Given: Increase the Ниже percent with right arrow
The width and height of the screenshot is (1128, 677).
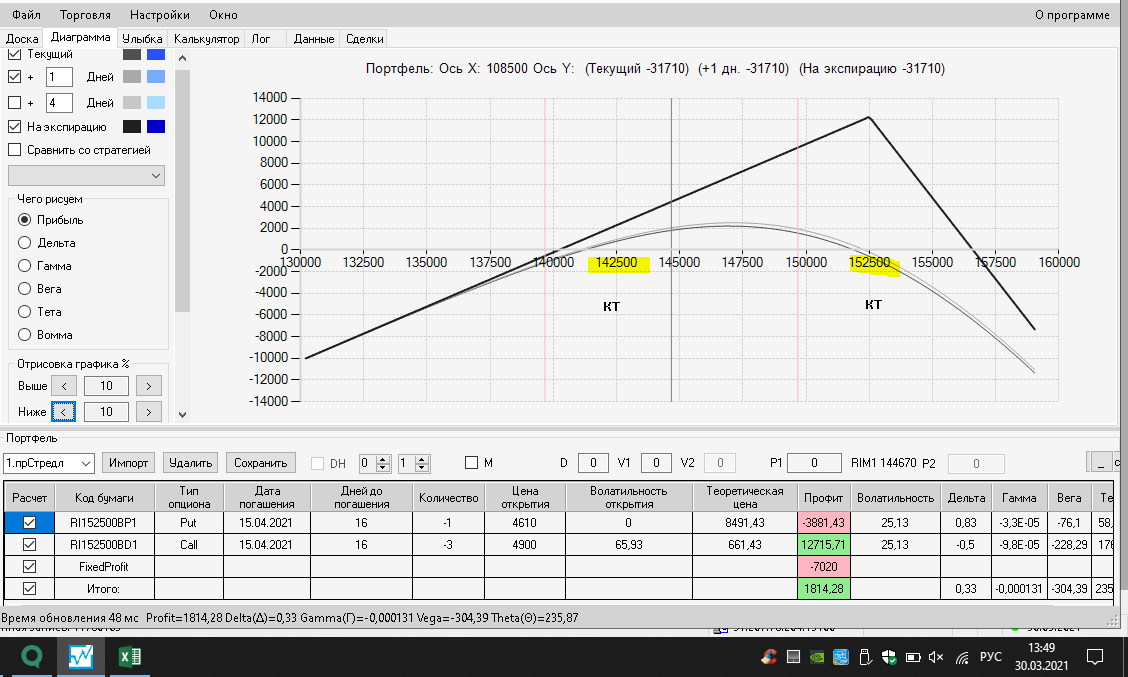Looking at the screenshot, I should coord(148,412).
